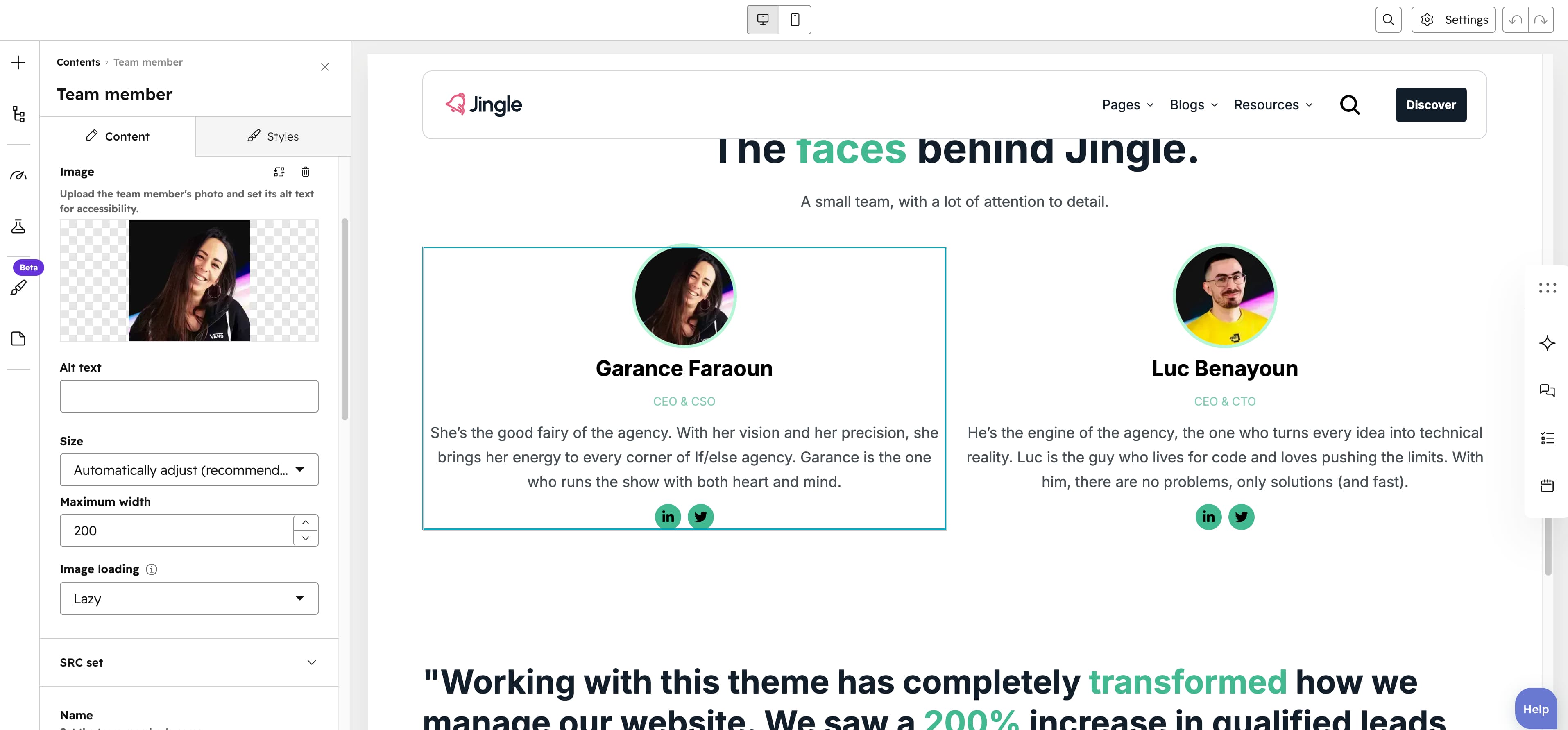The width and height of the screenshot is (1568, 730).
Task: Delete the team member image with trash icon
Action: tap(306, 172)
